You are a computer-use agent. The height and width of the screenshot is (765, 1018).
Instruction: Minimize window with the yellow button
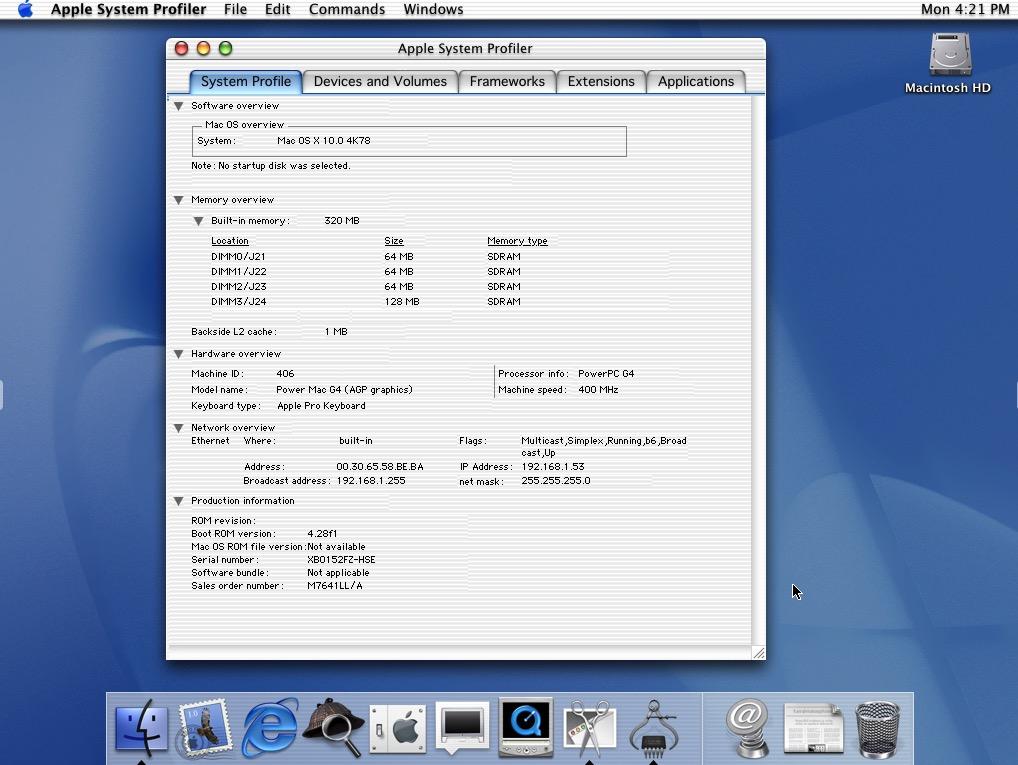(x=203, y=48)
